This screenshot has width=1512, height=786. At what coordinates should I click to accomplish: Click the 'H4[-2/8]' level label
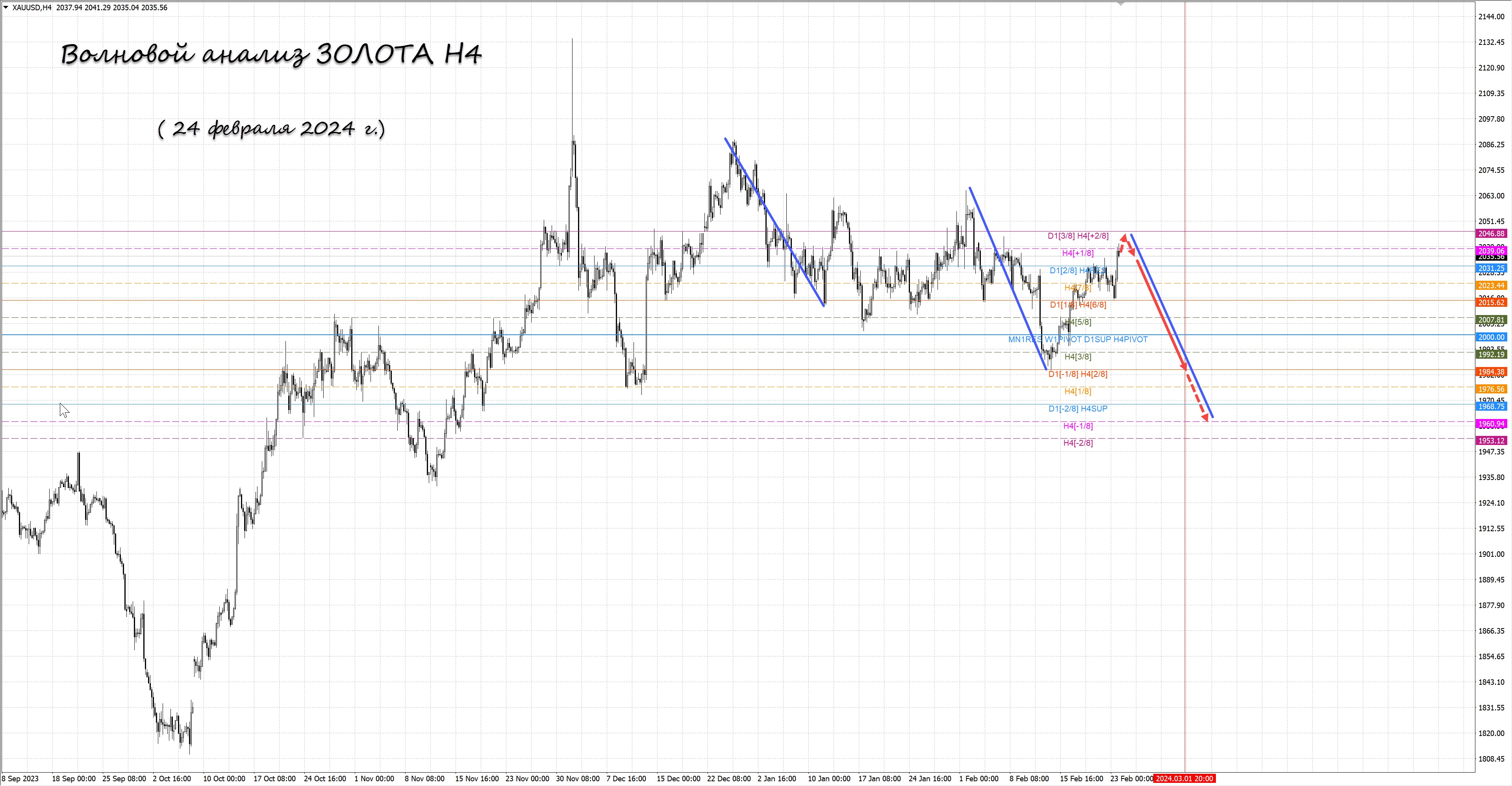(1078, 443)
